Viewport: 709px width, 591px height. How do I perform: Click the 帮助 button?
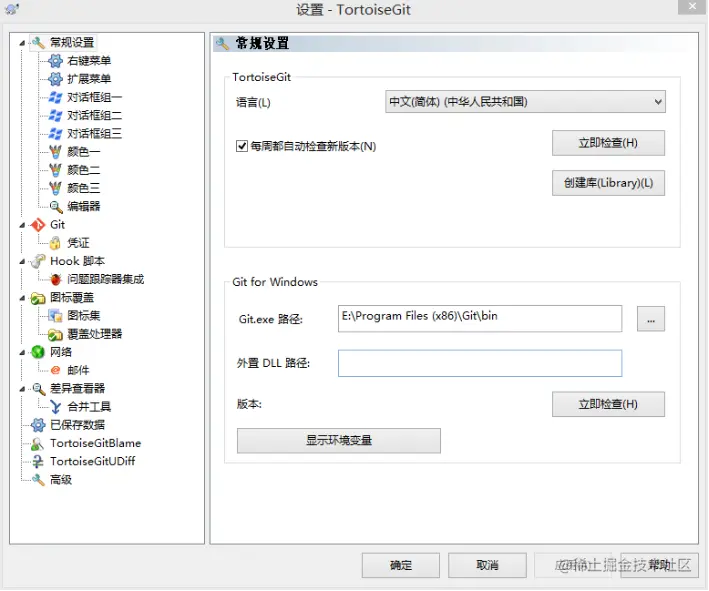coord(659,565)
